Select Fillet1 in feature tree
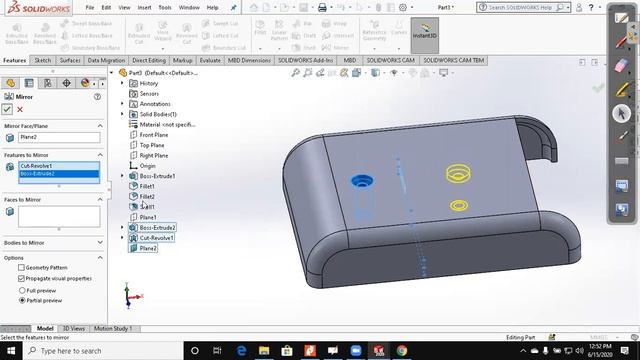Image resolution: width=640 pixels, height=360 pixels. (147, 186)
